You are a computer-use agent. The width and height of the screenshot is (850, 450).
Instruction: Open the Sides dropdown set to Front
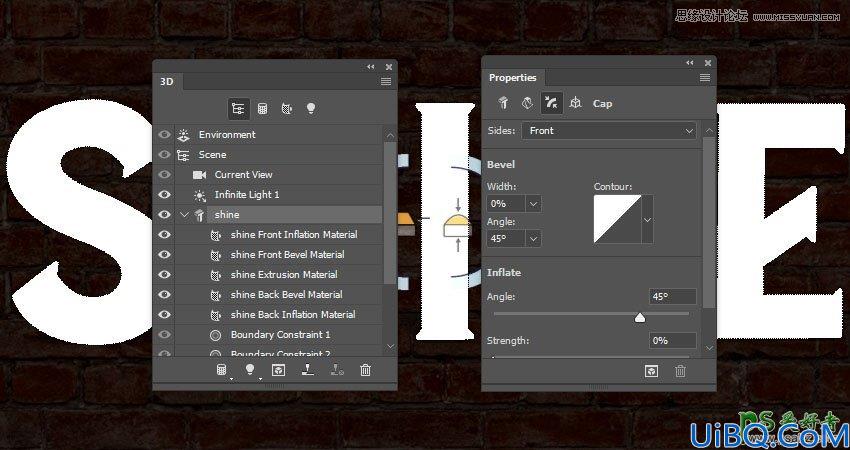click(x=609, y=131)
